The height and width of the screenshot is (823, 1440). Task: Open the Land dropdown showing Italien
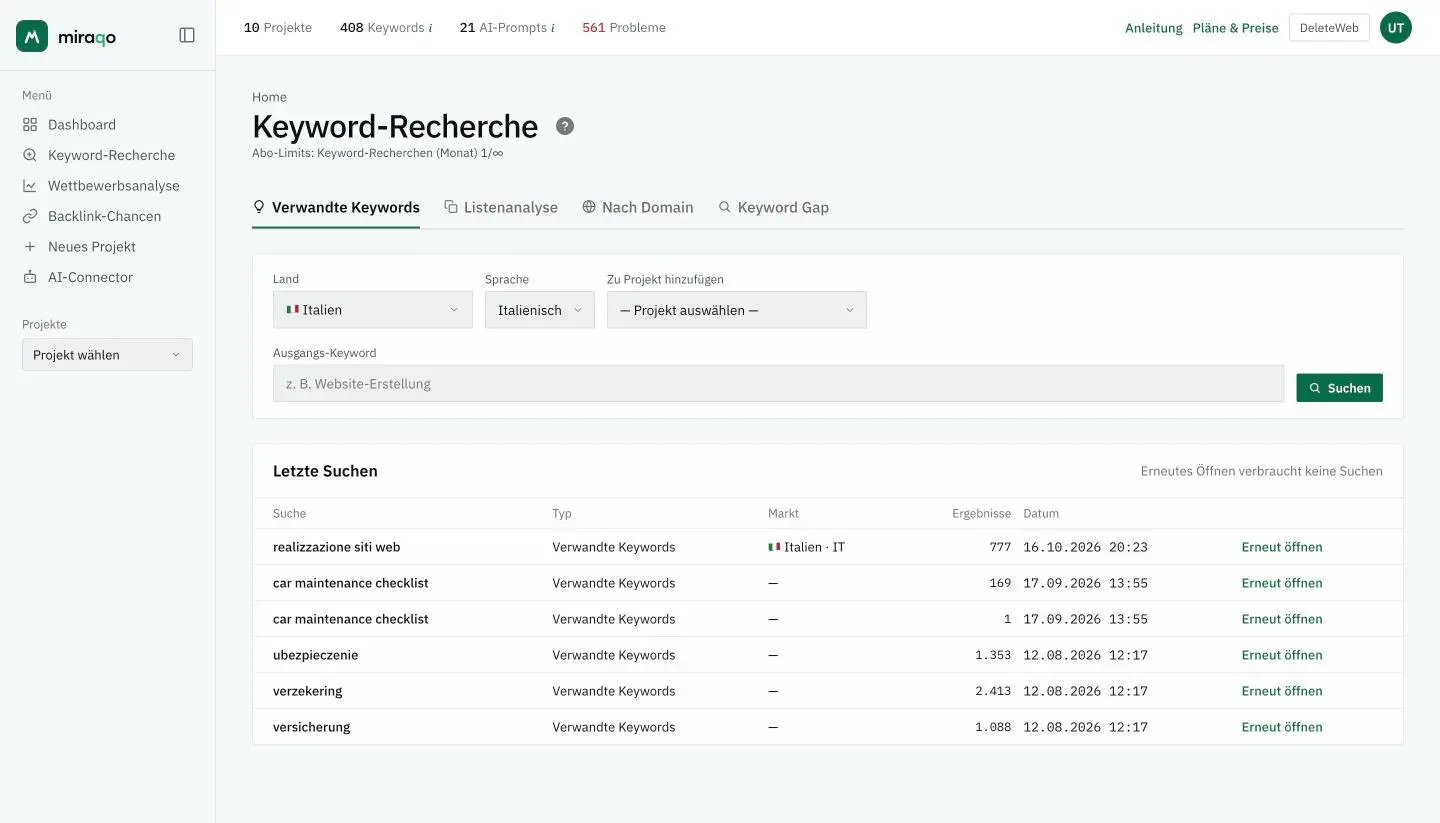(x=373, y=310)
